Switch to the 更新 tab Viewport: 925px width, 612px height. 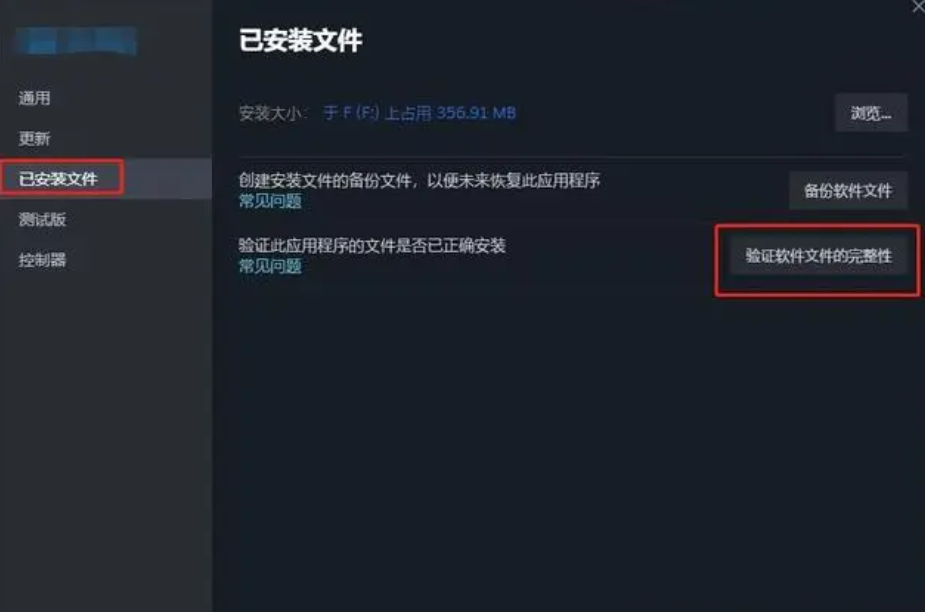point(34,139)
